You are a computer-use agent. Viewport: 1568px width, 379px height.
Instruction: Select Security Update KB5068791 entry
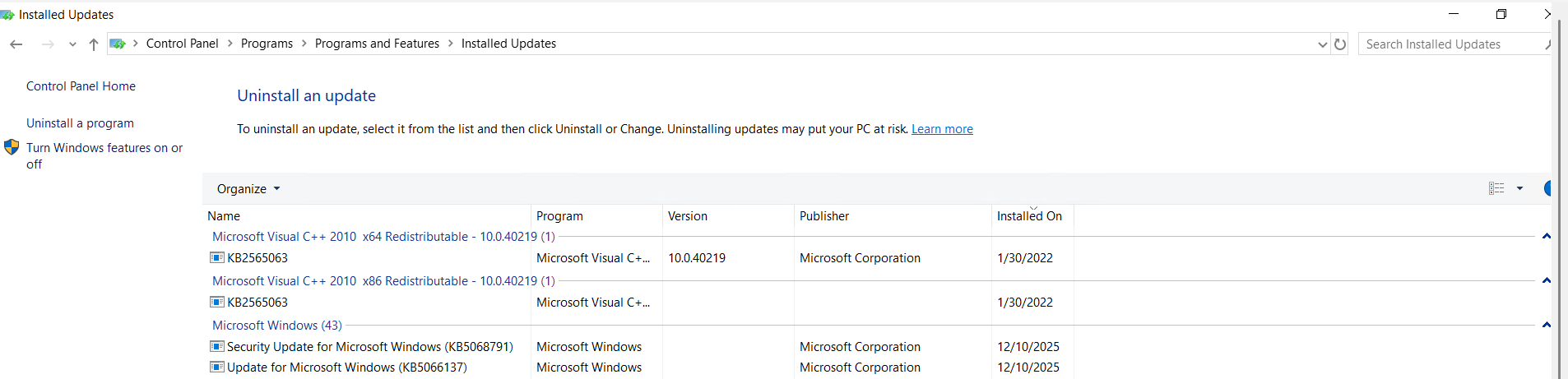pos(369,347)
